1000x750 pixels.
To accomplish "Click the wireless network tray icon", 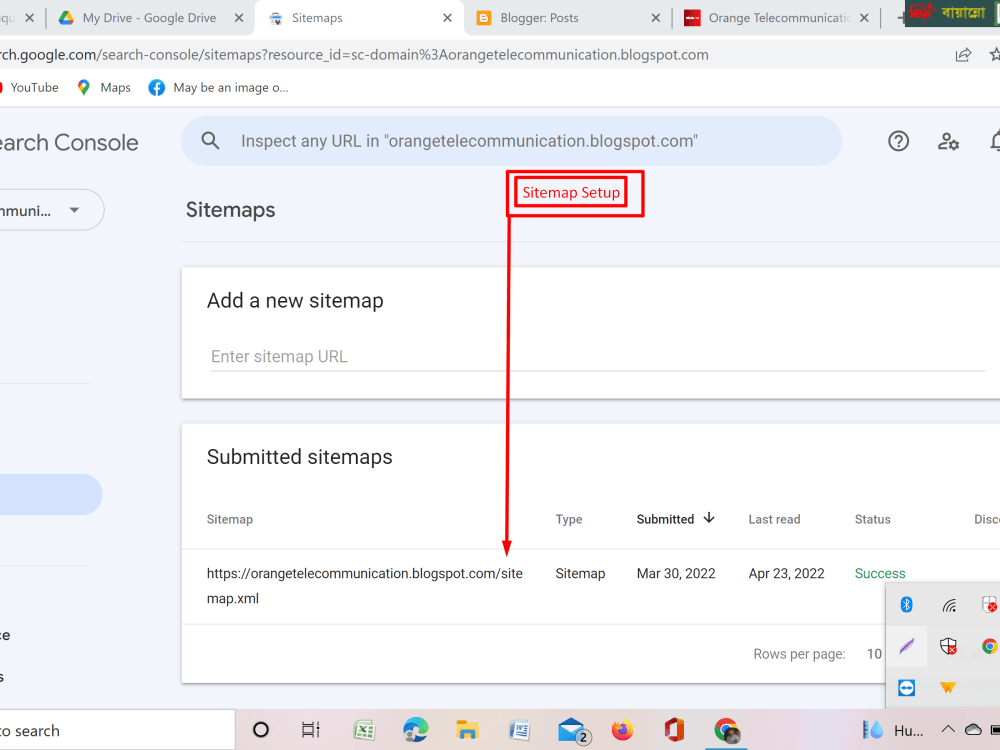I will coord(949,605).
